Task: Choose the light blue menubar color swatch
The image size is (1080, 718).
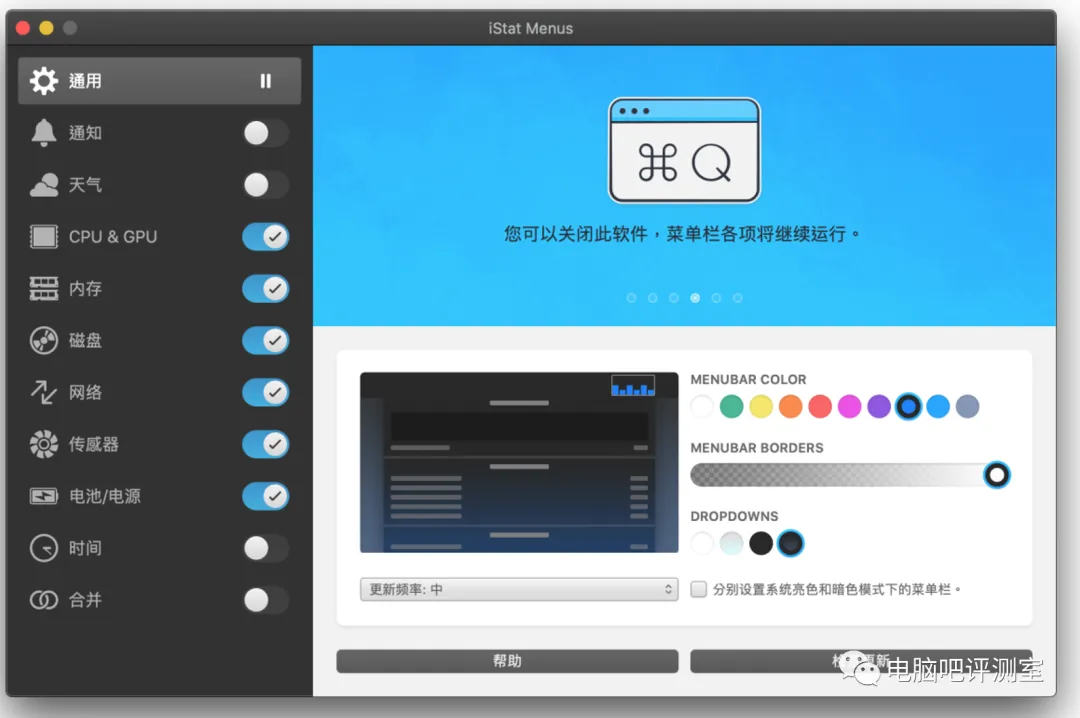Action: [938, 407]
